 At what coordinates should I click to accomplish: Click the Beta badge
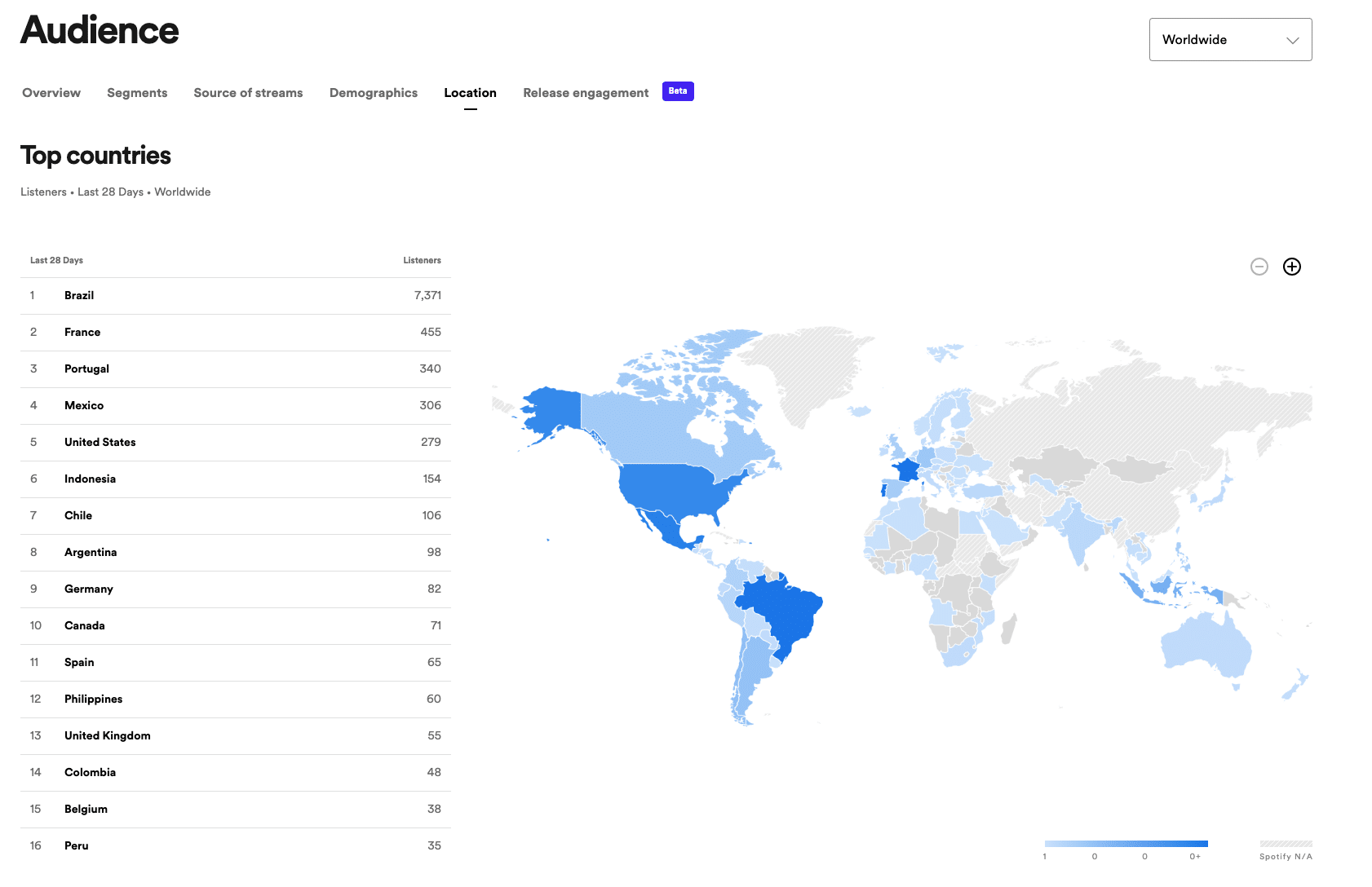(678, 91)
